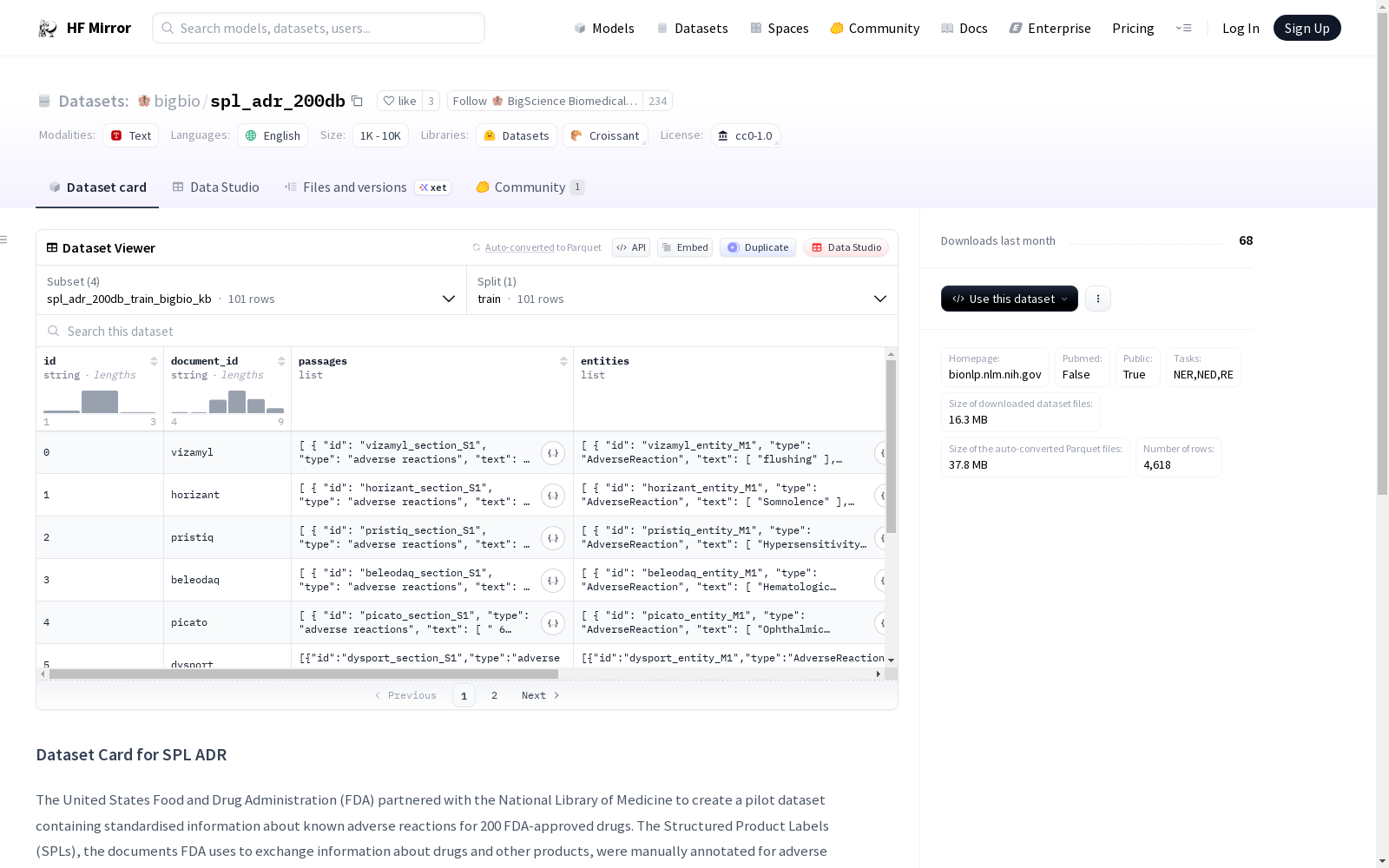Screen dimensions: 1389x868
Task: Click the 234 followers count
Action: (x=657, y=101)
